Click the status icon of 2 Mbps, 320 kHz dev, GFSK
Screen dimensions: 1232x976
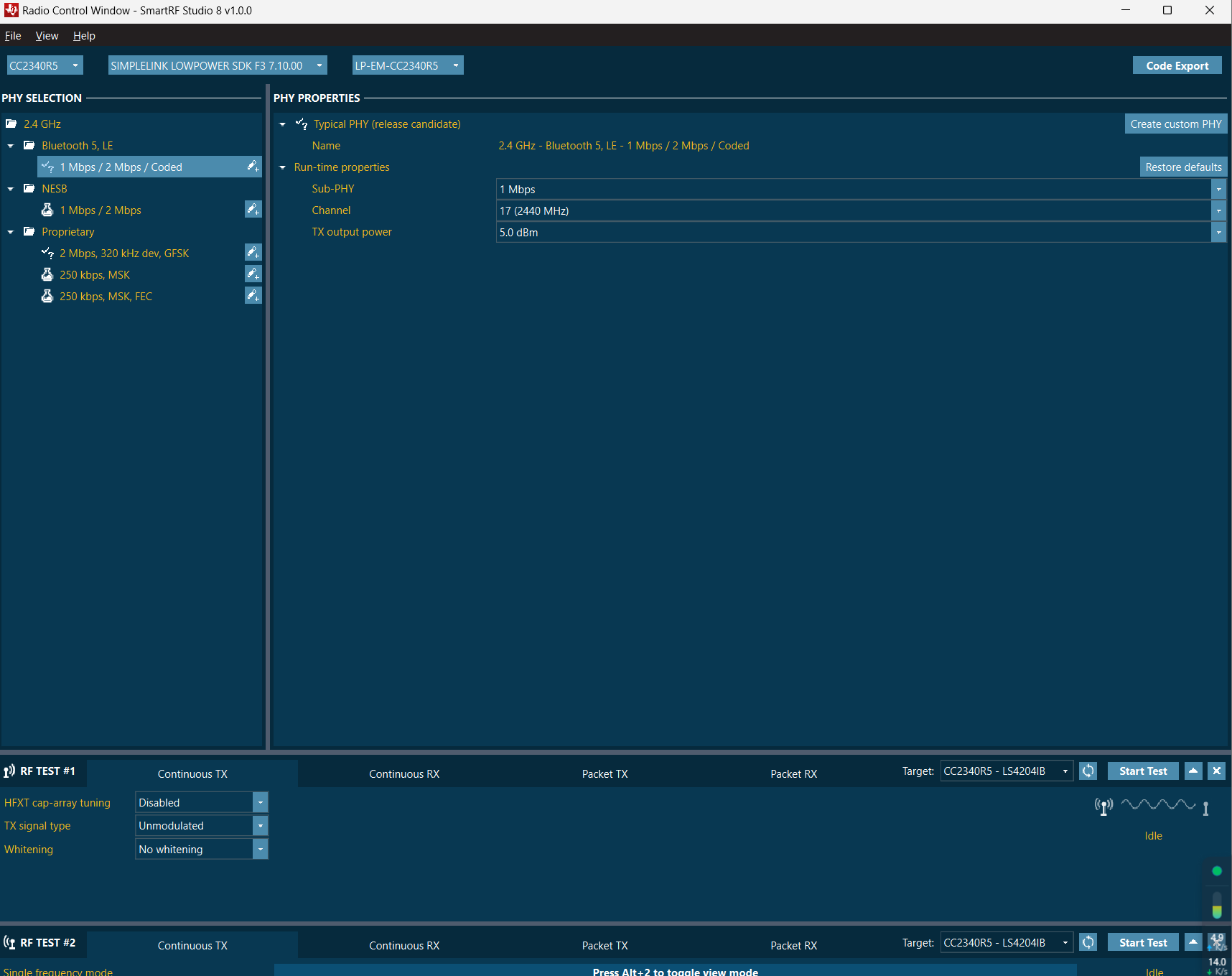click(47, 253)
